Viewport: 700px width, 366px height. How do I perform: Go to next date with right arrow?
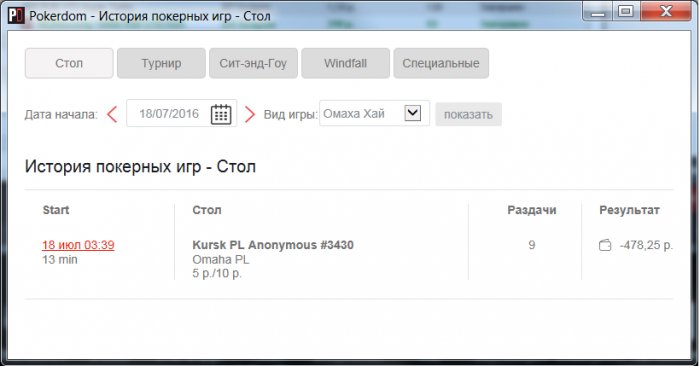[x=250, y=114]
